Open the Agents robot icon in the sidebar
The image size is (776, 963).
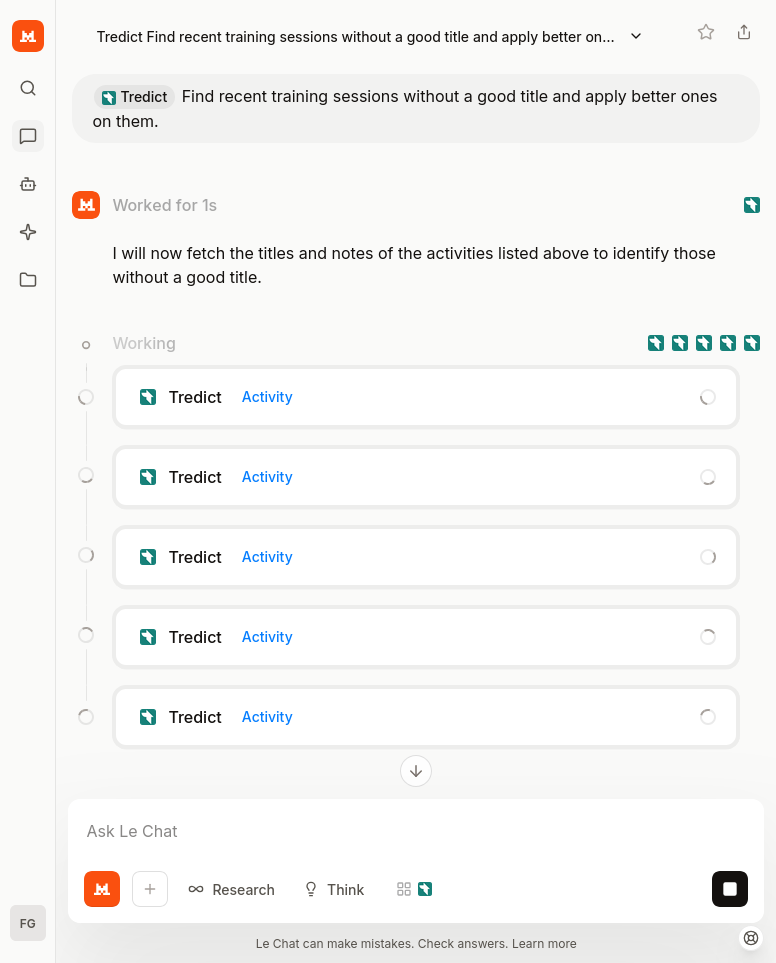[27, 183]
